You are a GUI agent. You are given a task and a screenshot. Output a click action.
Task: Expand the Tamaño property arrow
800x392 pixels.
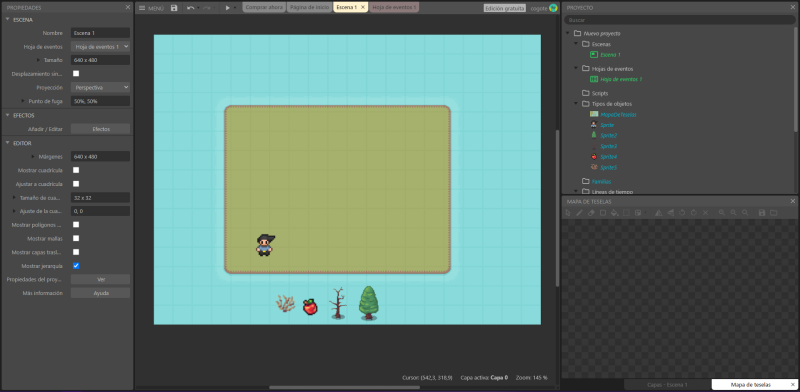tap(38, 60)
